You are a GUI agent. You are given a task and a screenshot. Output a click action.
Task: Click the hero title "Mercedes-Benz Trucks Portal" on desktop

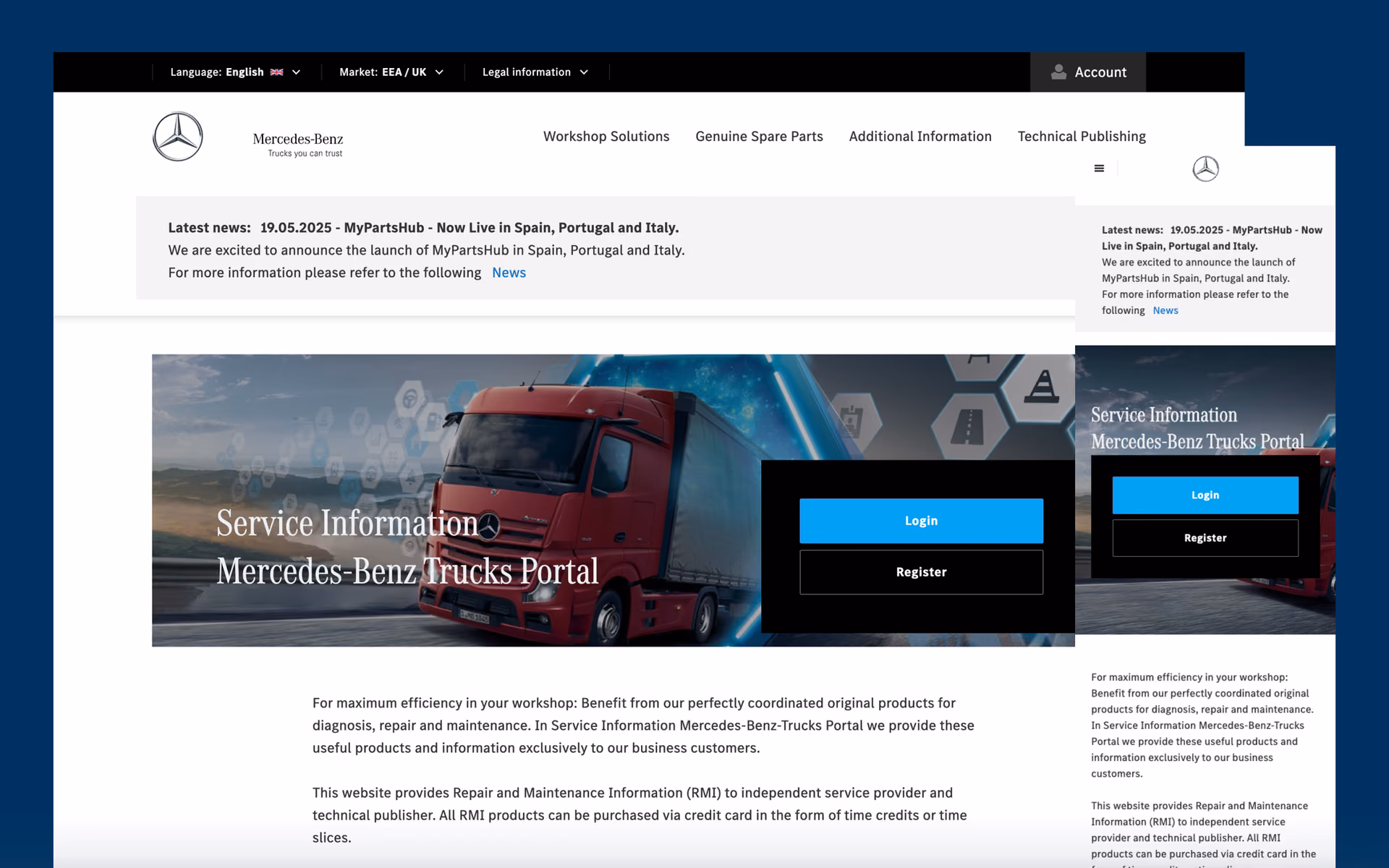tap(408, 571)
